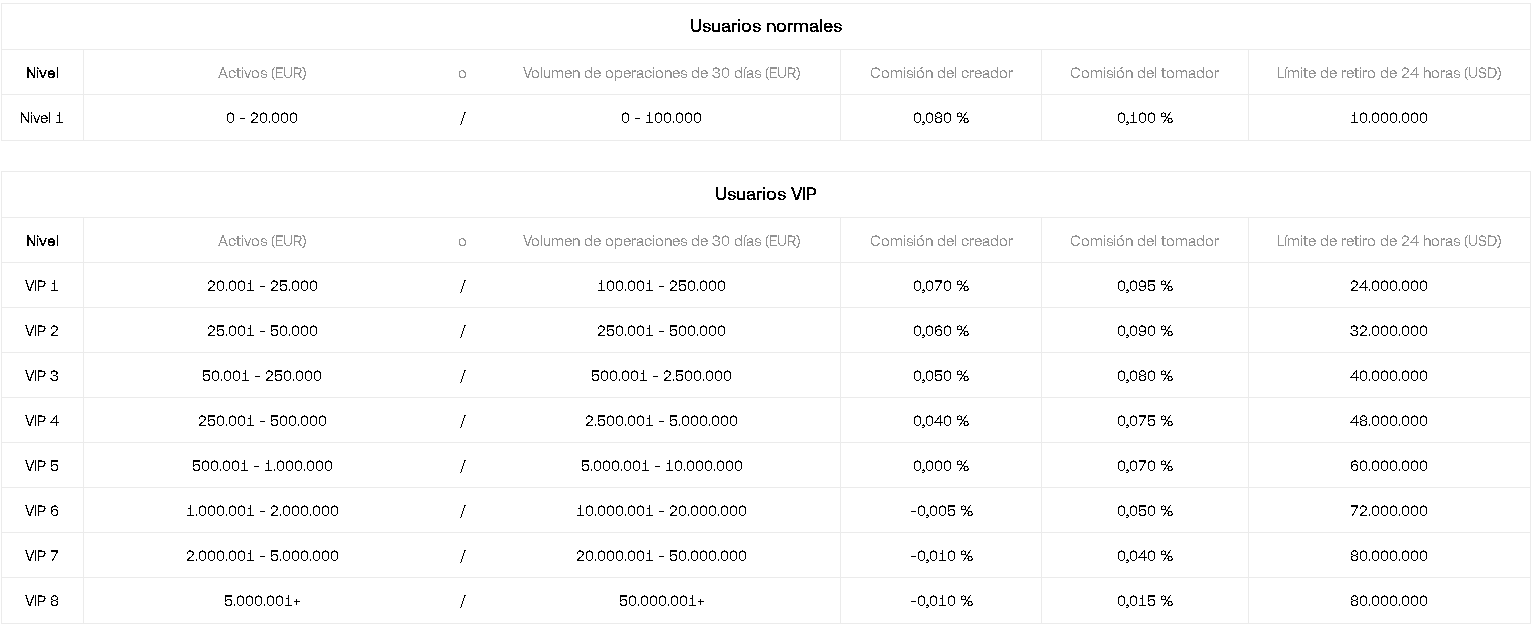Select the "10.000.000" withdrawal limit cell
Screen dimensions: 1533x629
[x=1389, y=118]
